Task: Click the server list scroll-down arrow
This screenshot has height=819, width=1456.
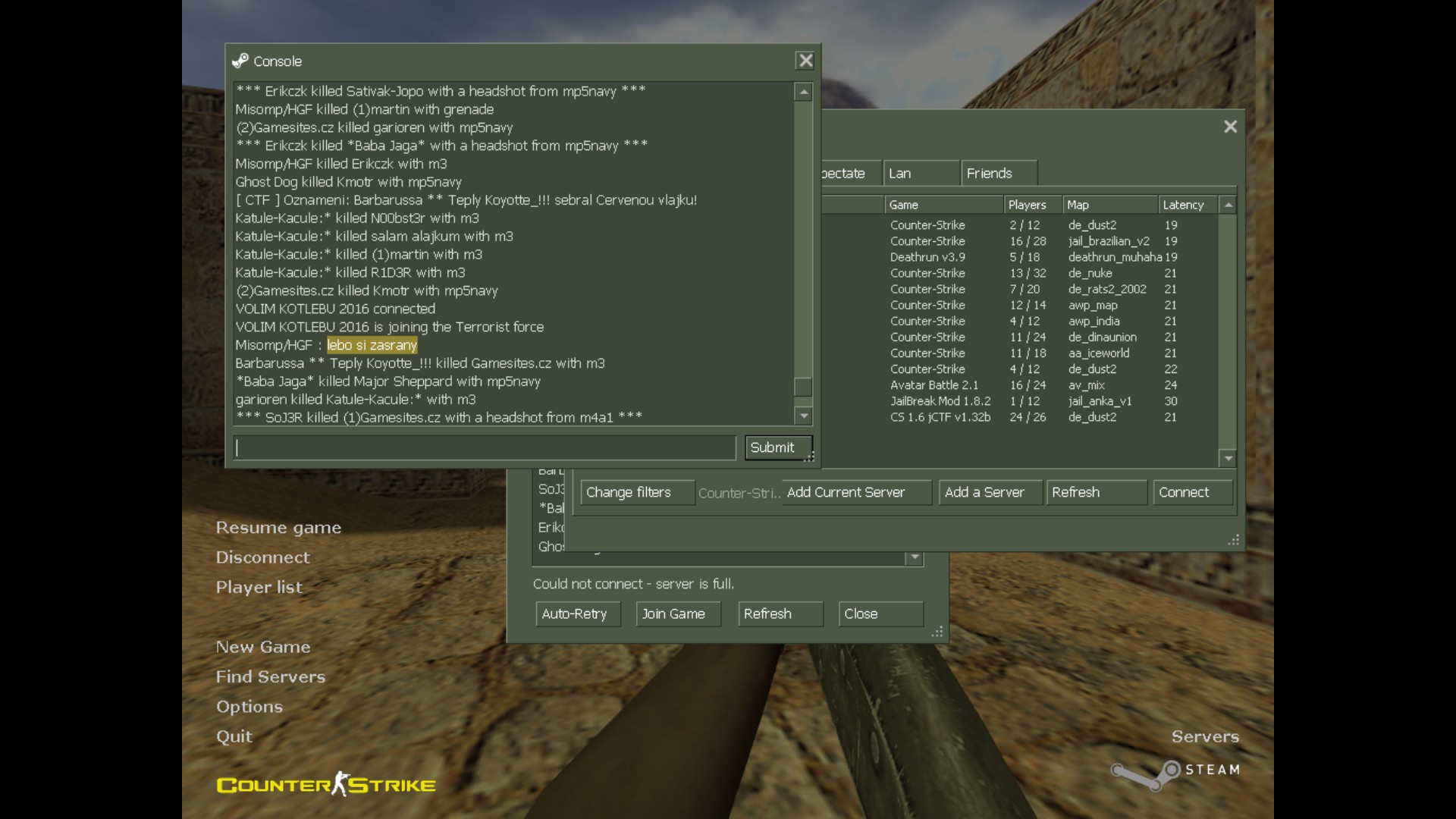Action: pyautogui.click(x=1228, y=458)
